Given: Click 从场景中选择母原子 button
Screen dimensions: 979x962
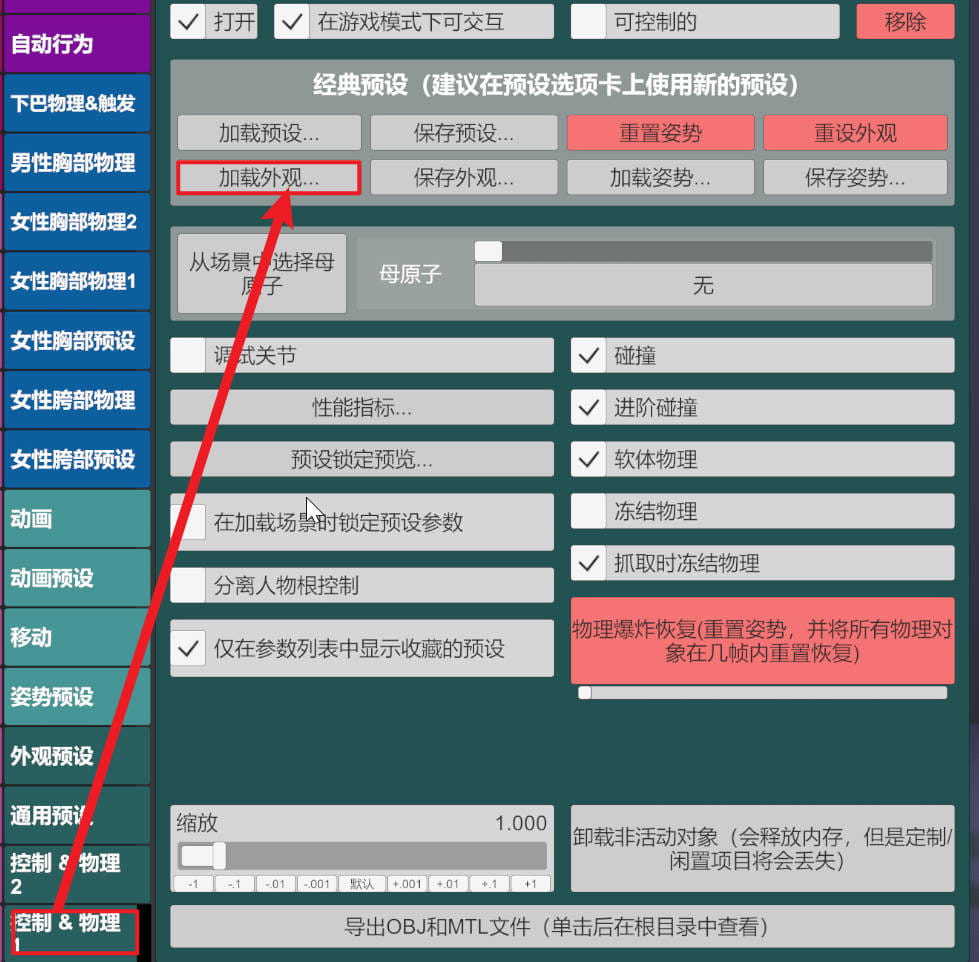Looking at the screenshot, I should coord(262,274).
